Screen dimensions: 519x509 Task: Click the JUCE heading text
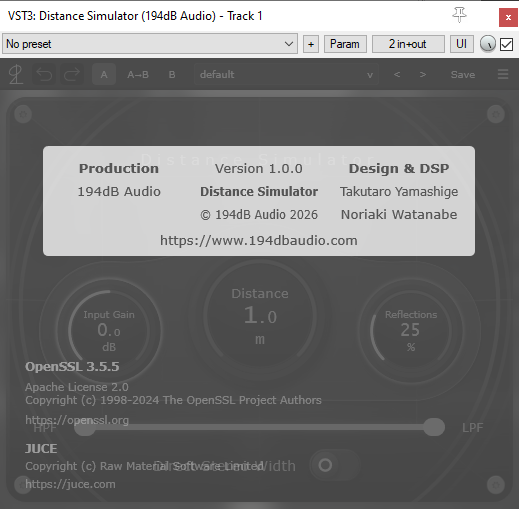coord(41,449)
